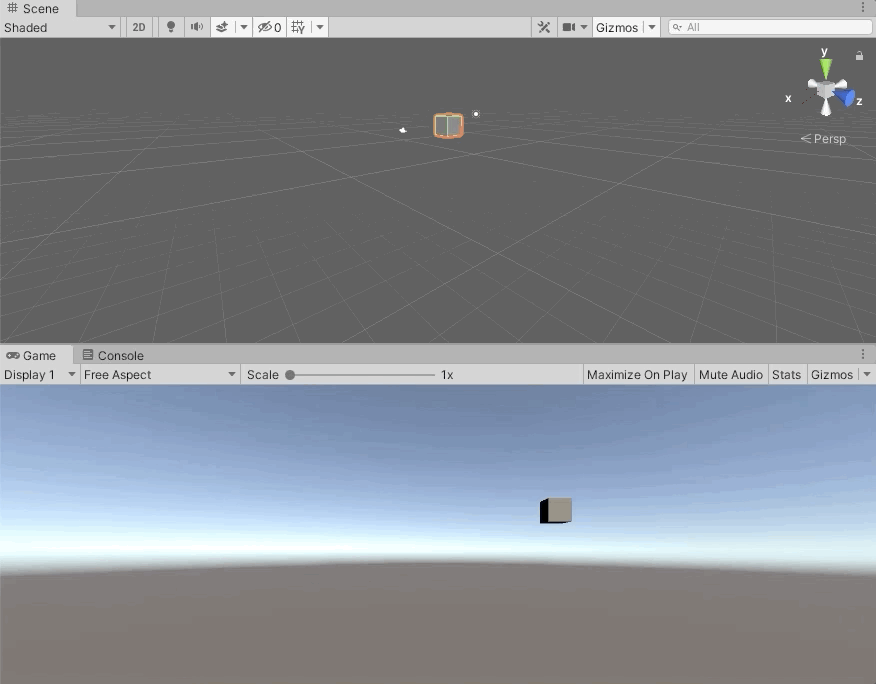The image size is (876, 684).
Task: Toggle hidden objects visibility eye icon
Action: click(x=269, y=27)
